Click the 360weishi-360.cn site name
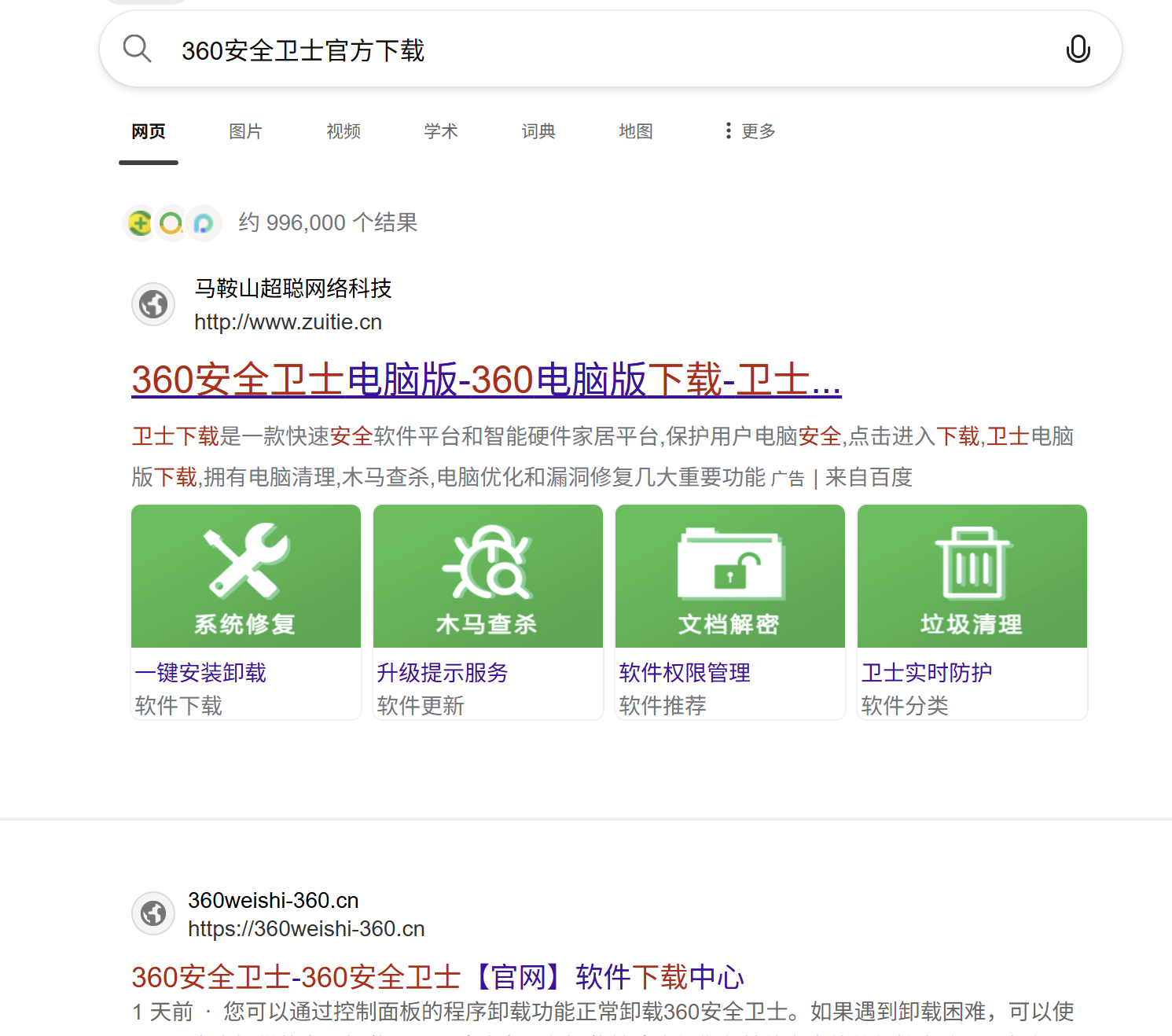Image resolution: width=1172 pixels, height=1036 pixels. (x=274, y=901)
